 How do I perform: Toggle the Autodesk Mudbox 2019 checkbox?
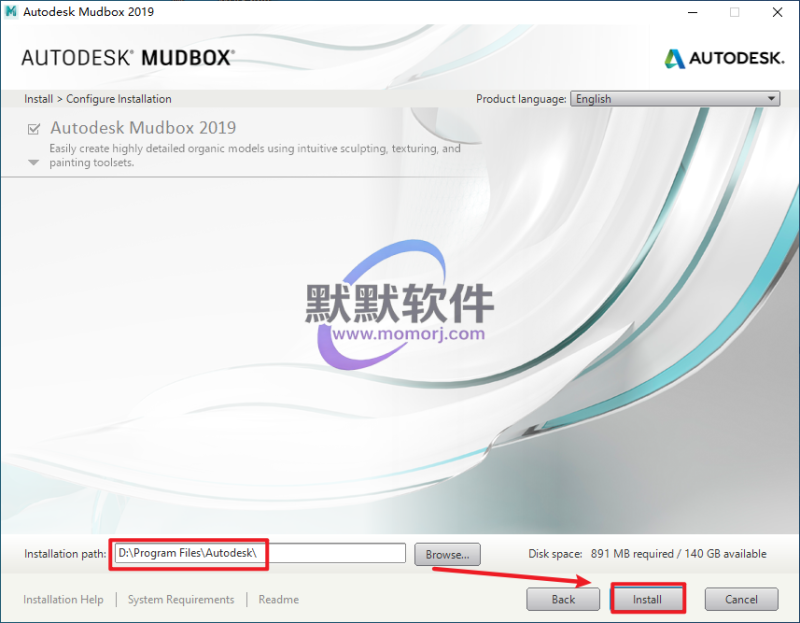pos(34,129)
